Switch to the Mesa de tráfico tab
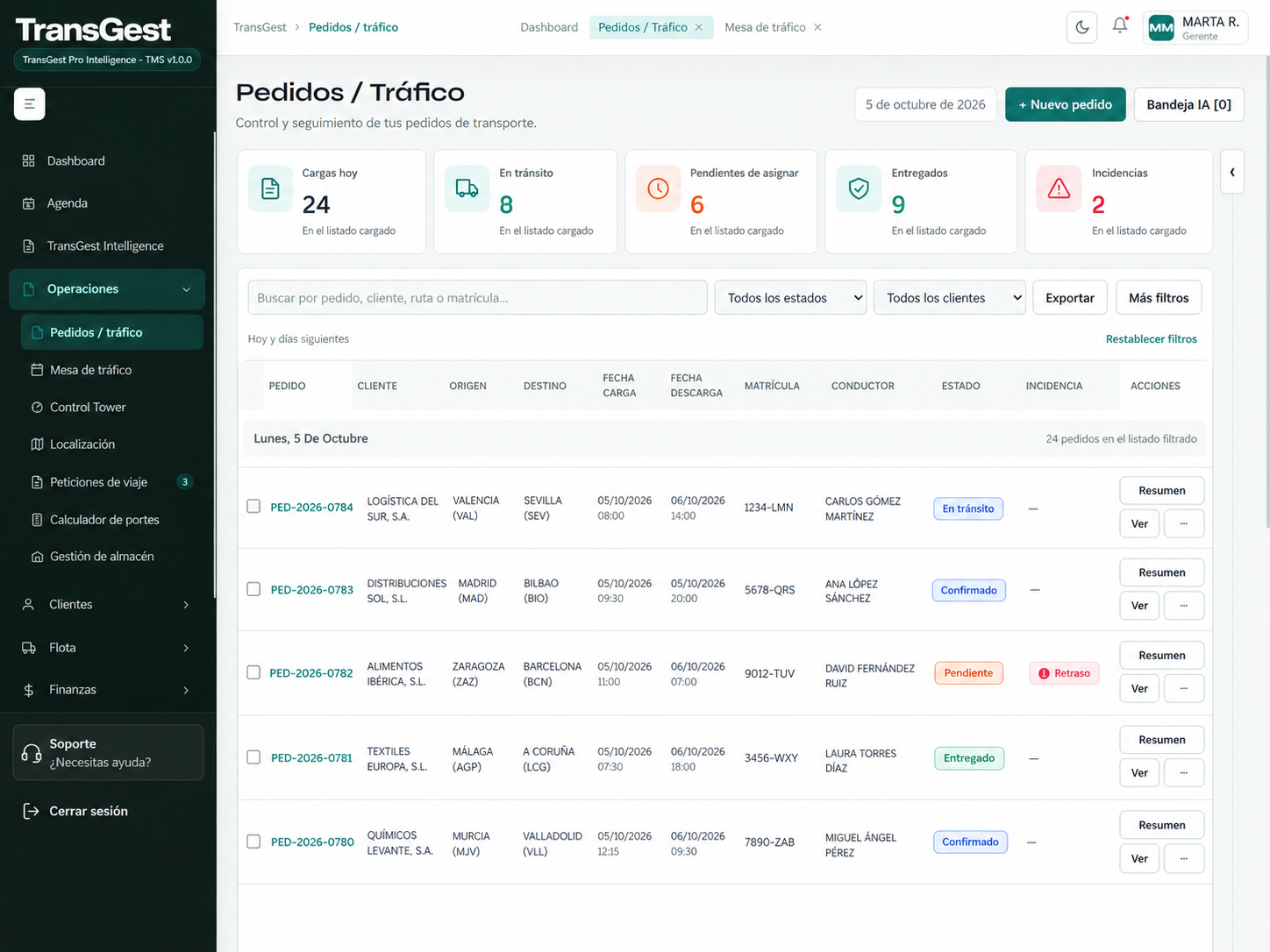 point(765,27)
